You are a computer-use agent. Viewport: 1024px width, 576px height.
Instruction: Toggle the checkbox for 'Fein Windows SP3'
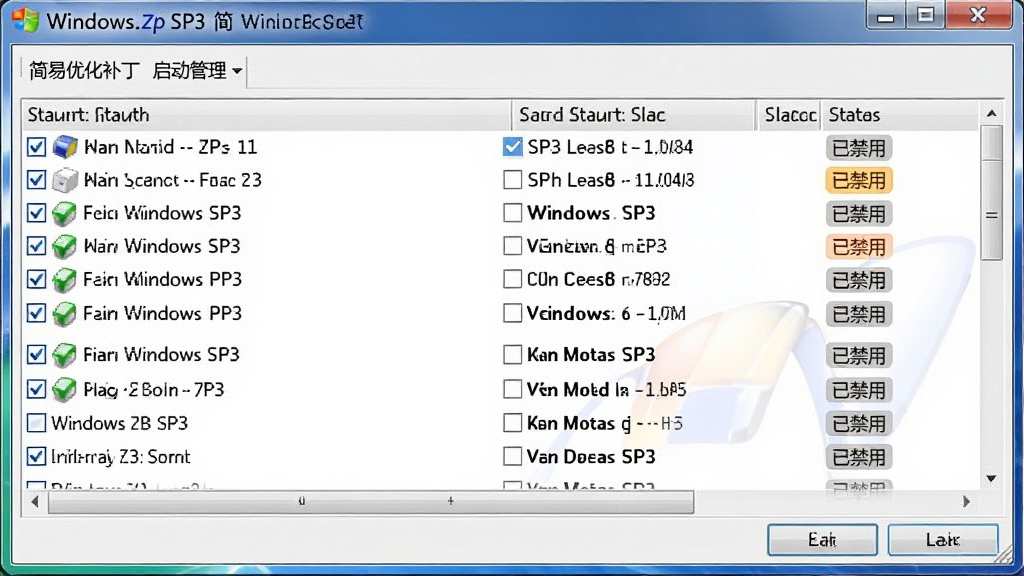point(37,213)
